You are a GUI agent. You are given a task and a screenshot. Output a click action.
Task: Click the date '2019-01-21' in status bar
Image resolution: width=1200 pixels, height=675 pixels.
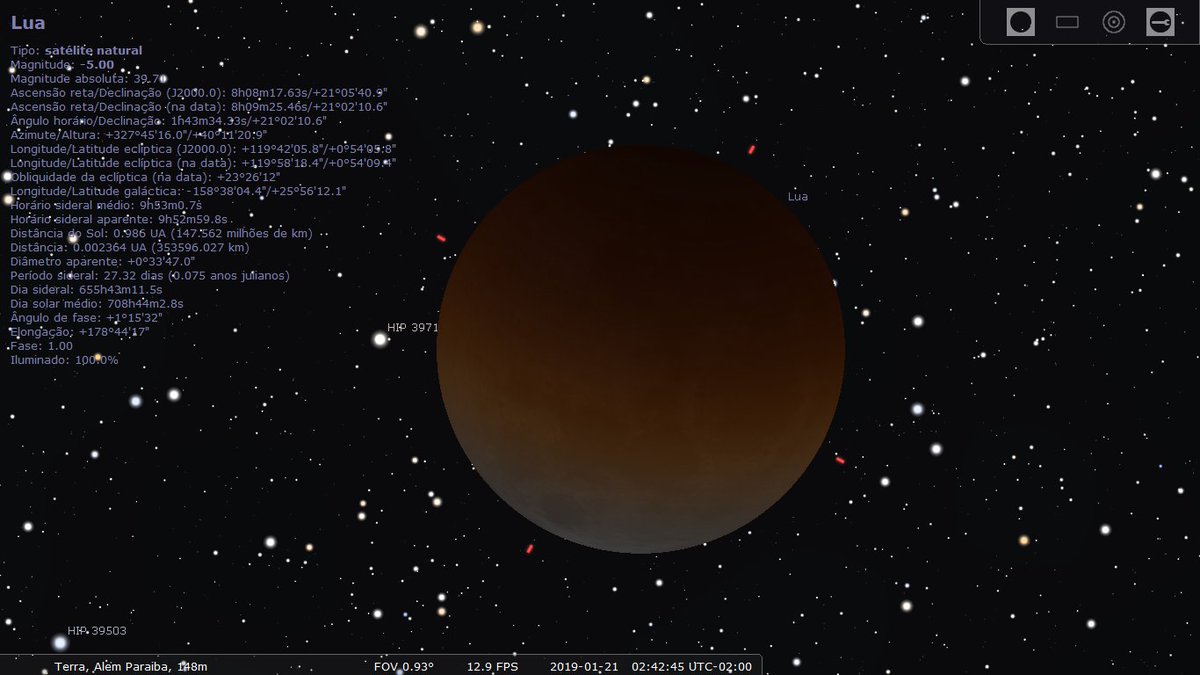coord(584,666)
